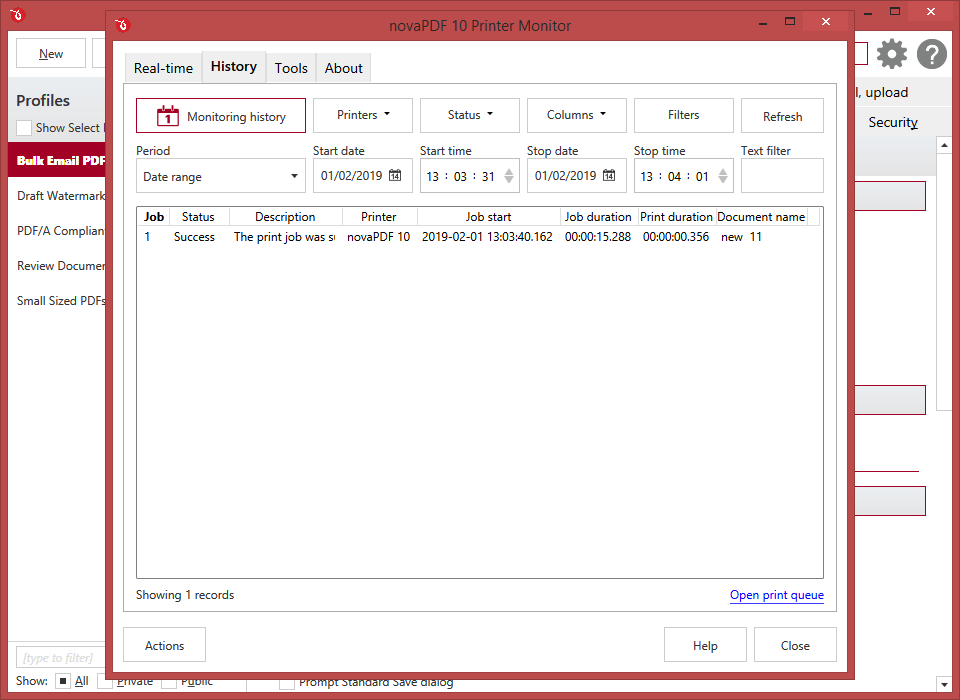960x700 pixels.
Task: Click document name 'new 11'
Action: pos(741,236)
